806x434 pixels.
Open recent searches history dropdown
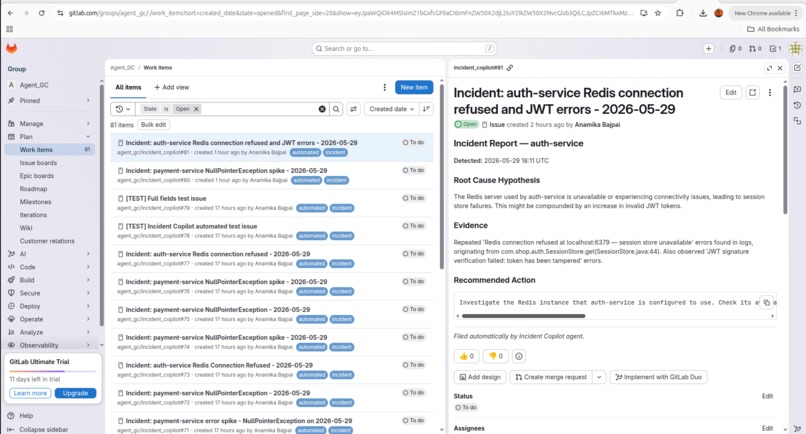(x=123, y=109)
